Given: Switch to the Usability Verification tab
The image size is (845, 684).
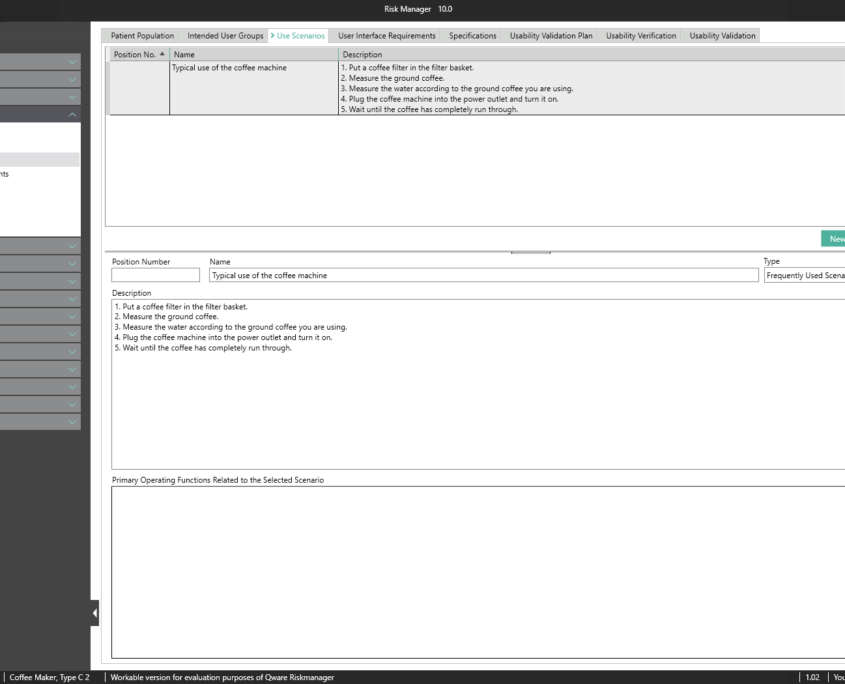Looking at the screenshot, I should tap(641, 36).
